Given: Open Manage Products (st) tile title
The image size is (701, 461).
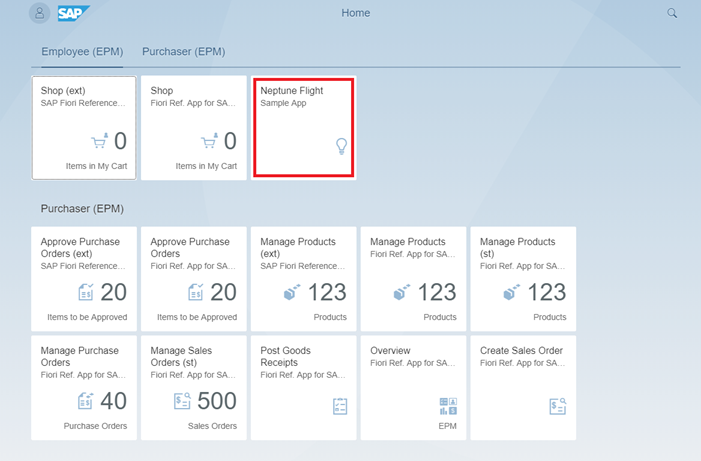Looking at the screenshot, I should click(x=518, y=247).
